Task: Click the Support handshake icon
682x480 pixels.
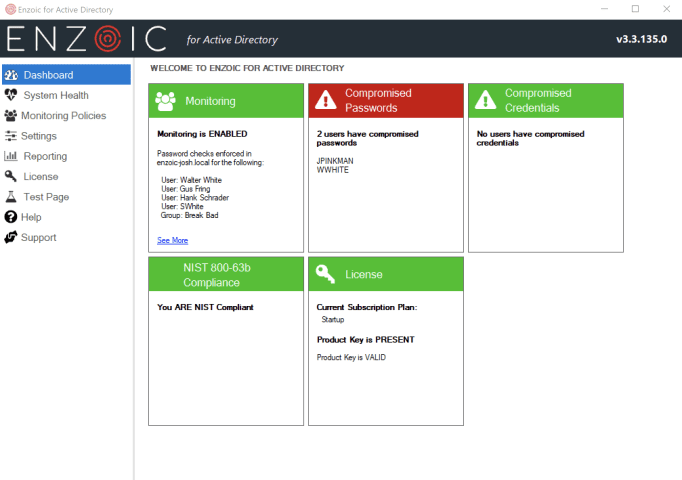Action: coord(11,238)
